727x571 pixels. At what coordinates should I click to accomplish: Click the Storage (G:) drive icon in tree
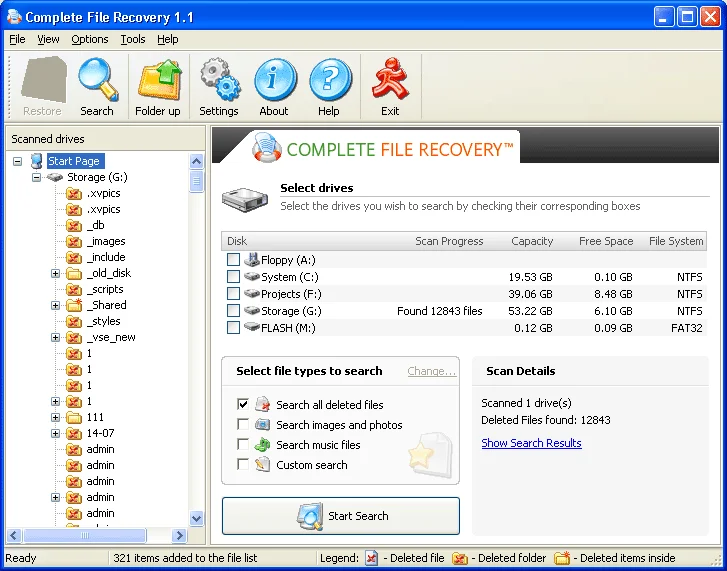pos(55,178)
